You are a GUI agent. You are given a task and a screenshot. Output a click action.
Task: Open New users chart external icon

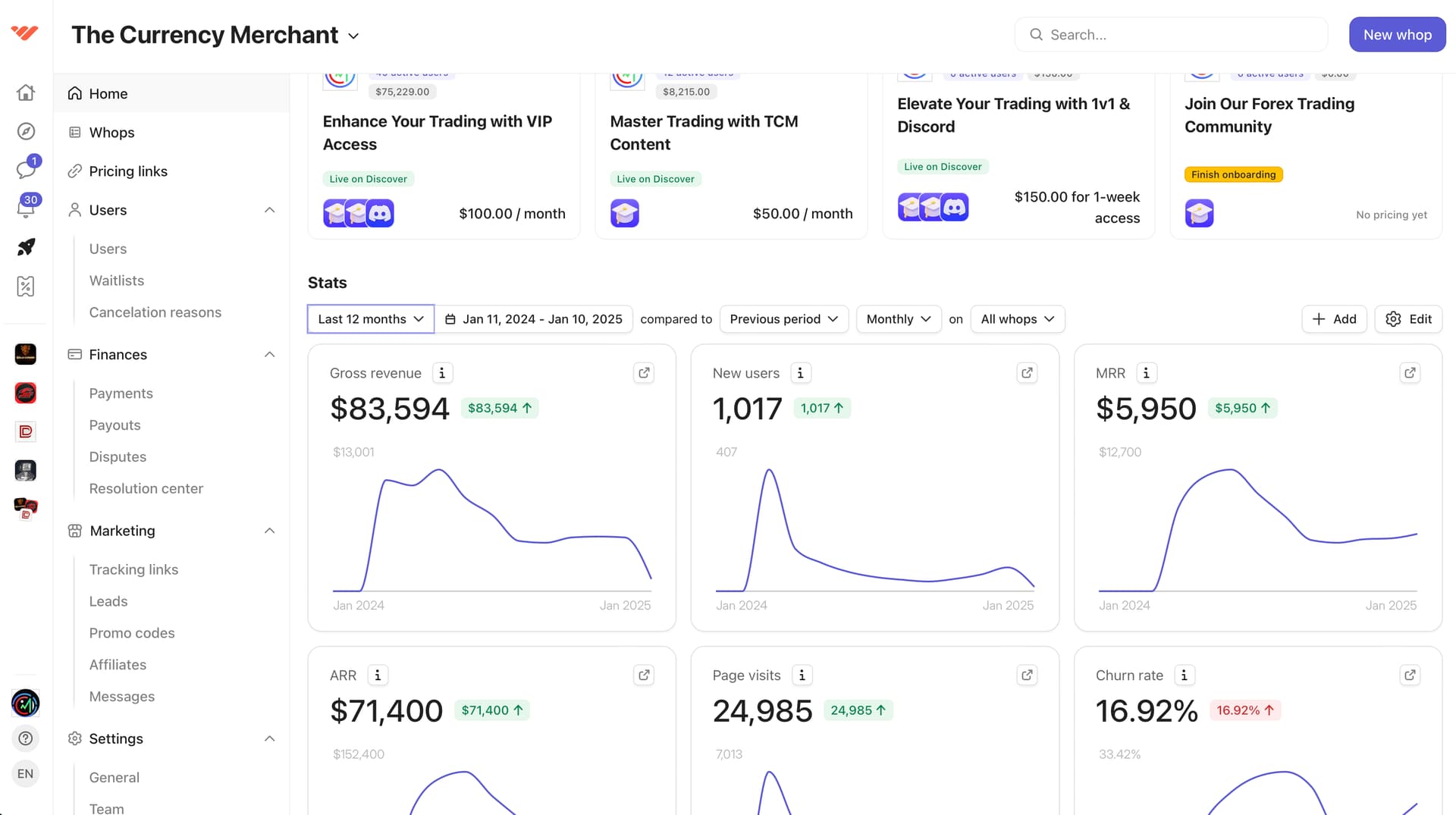(x=1027, y=373)
